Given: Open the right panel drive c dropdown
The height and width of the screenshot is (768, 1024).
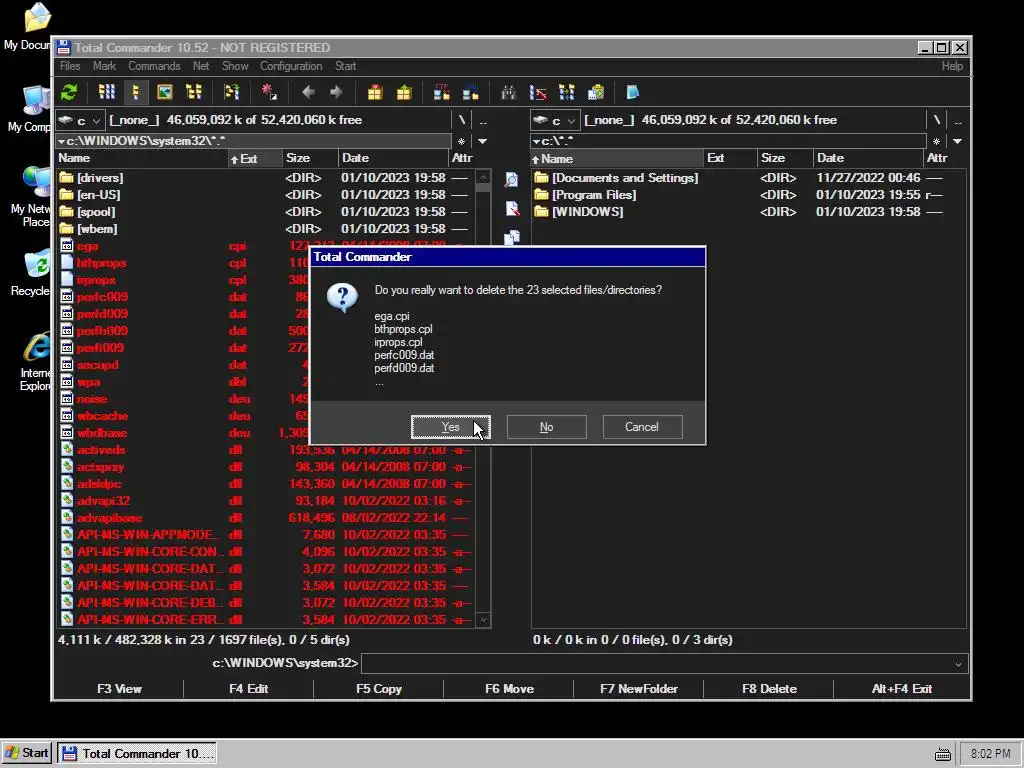Looking at the screenshot, I should (555, 121).
